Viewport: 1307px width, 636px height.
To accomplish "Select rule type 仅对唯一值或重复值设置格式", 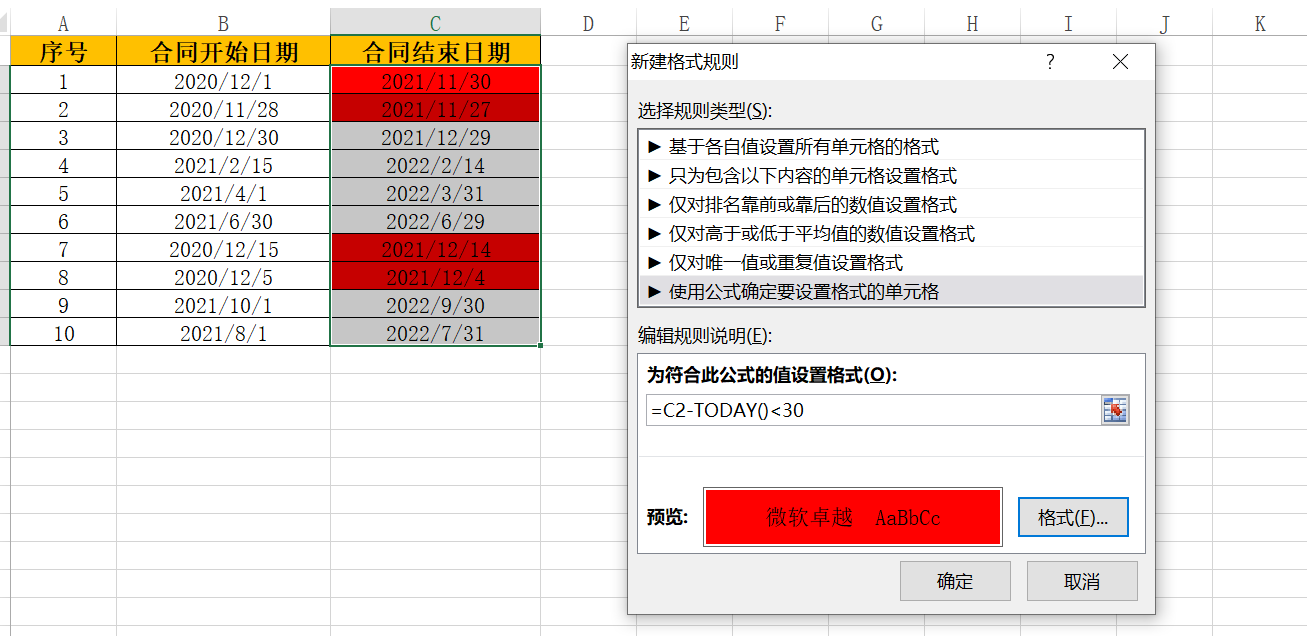I will point(891,263).
